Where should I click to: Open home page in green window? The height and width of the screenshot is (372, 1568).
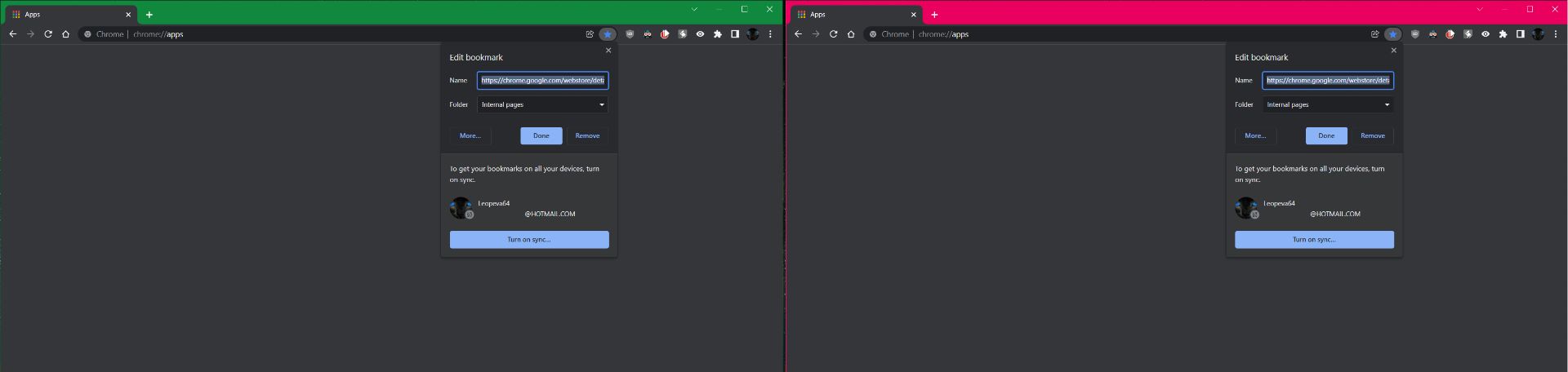65,34
